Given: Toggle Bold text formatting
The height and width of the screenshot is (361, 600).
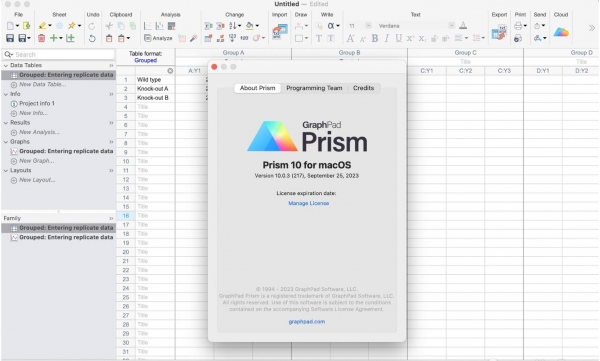Looking at the screenshot, I should pyautogui.click(x=375, y=38).
